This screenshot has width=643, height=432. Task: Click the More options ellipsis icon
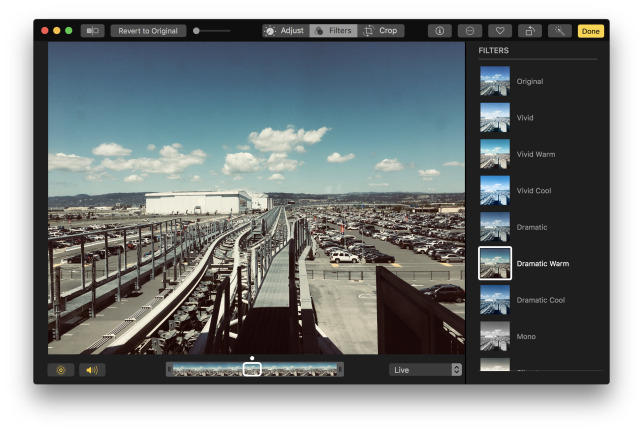470,31
